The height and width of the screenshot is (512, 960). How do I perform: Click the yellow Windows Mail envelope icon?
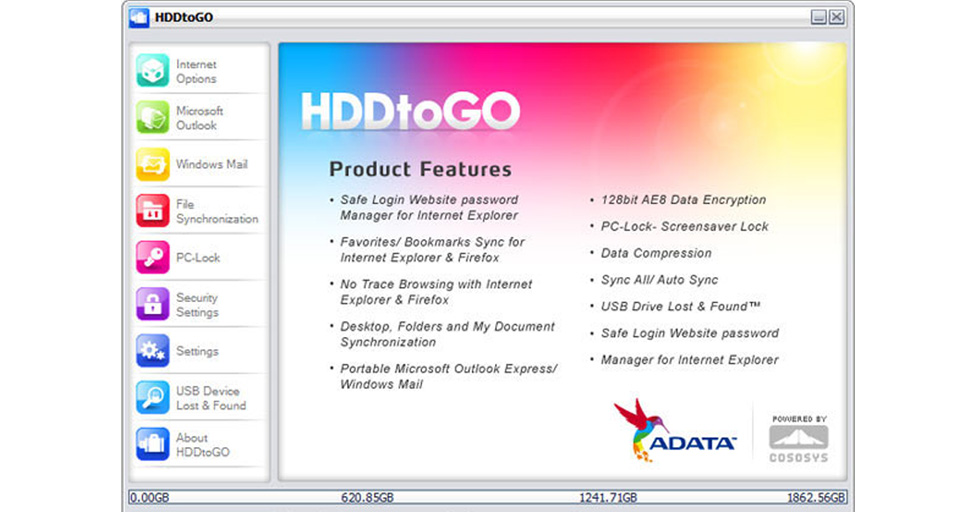coord(152,164)
